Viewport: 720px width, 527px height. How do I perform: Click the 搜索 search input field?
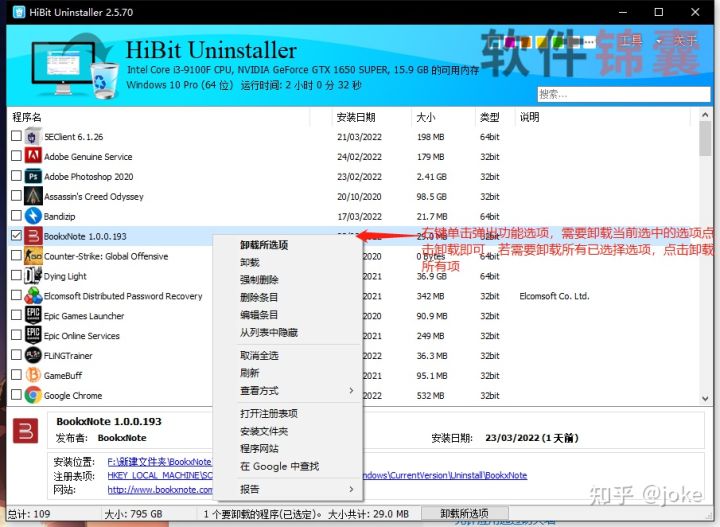point(624,95)
